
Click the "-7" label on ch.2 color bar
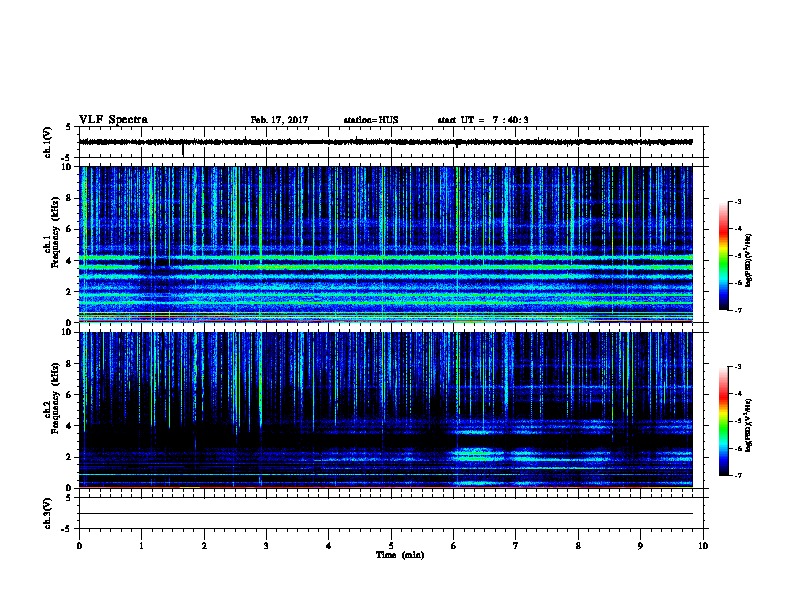(x=737, y=475)
